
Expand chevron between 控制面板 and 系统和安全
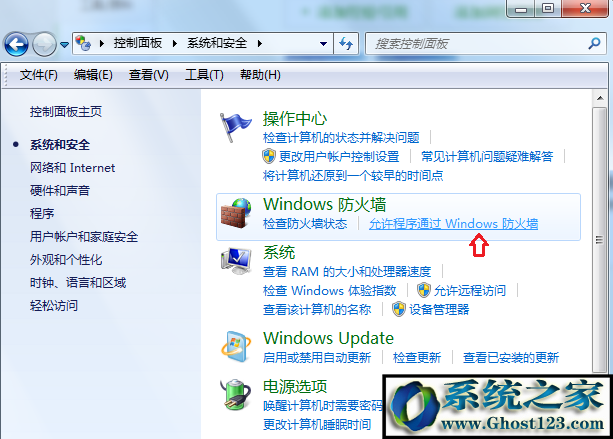[175, 43]
